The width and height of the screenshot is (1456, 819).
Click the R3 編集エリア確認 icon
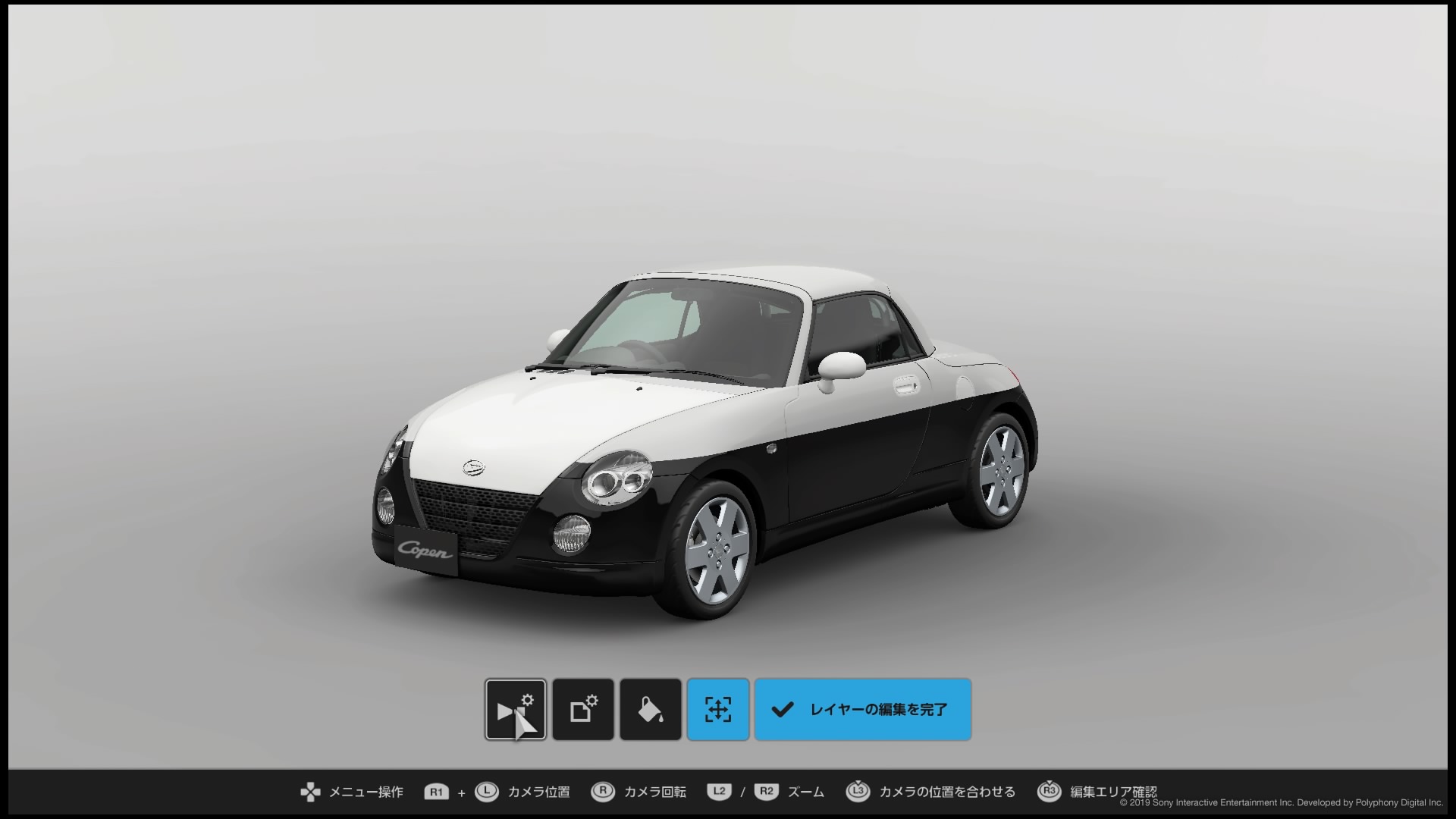(1049, 791)
